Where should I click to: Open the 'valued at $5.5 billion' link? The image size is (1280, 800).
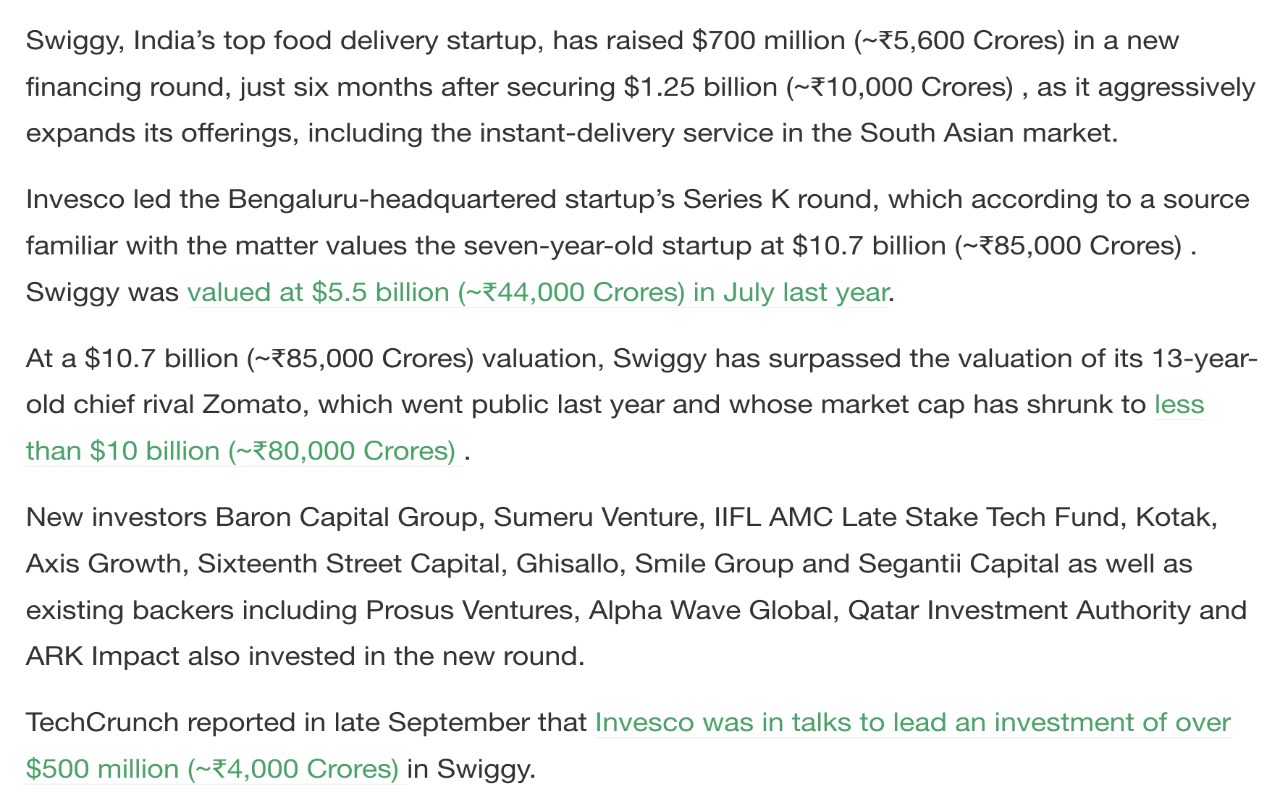(x=537, y=292)
